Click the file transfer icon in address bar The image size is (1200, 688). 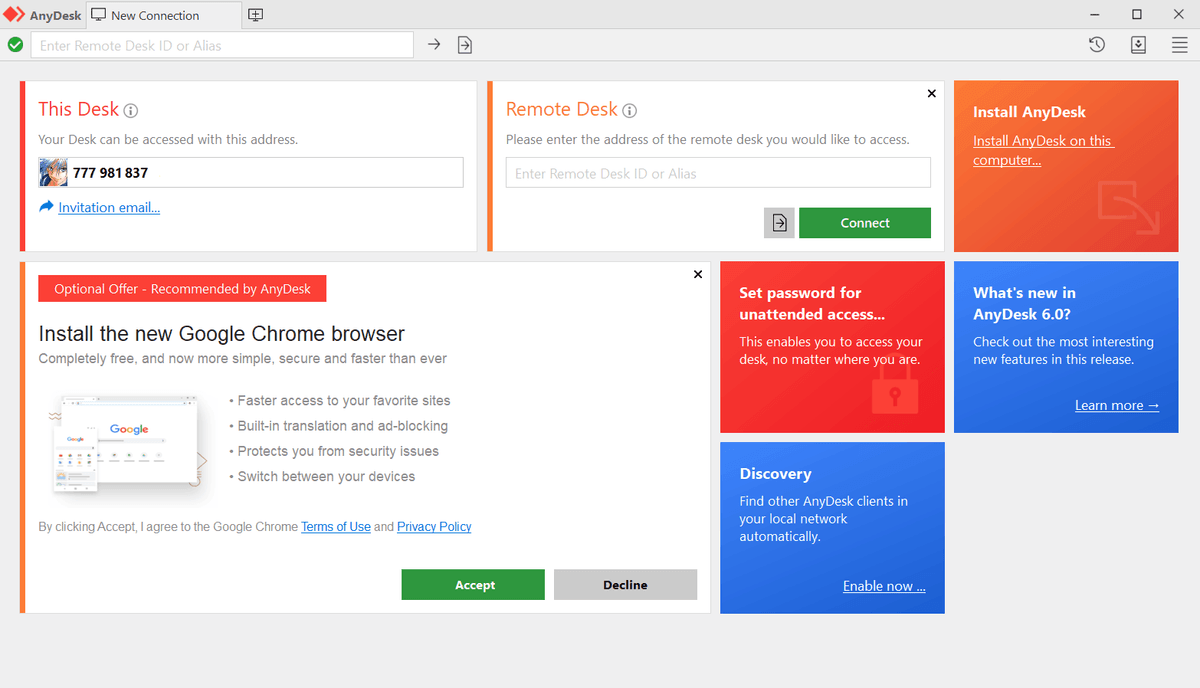click(x=465, y=45)
